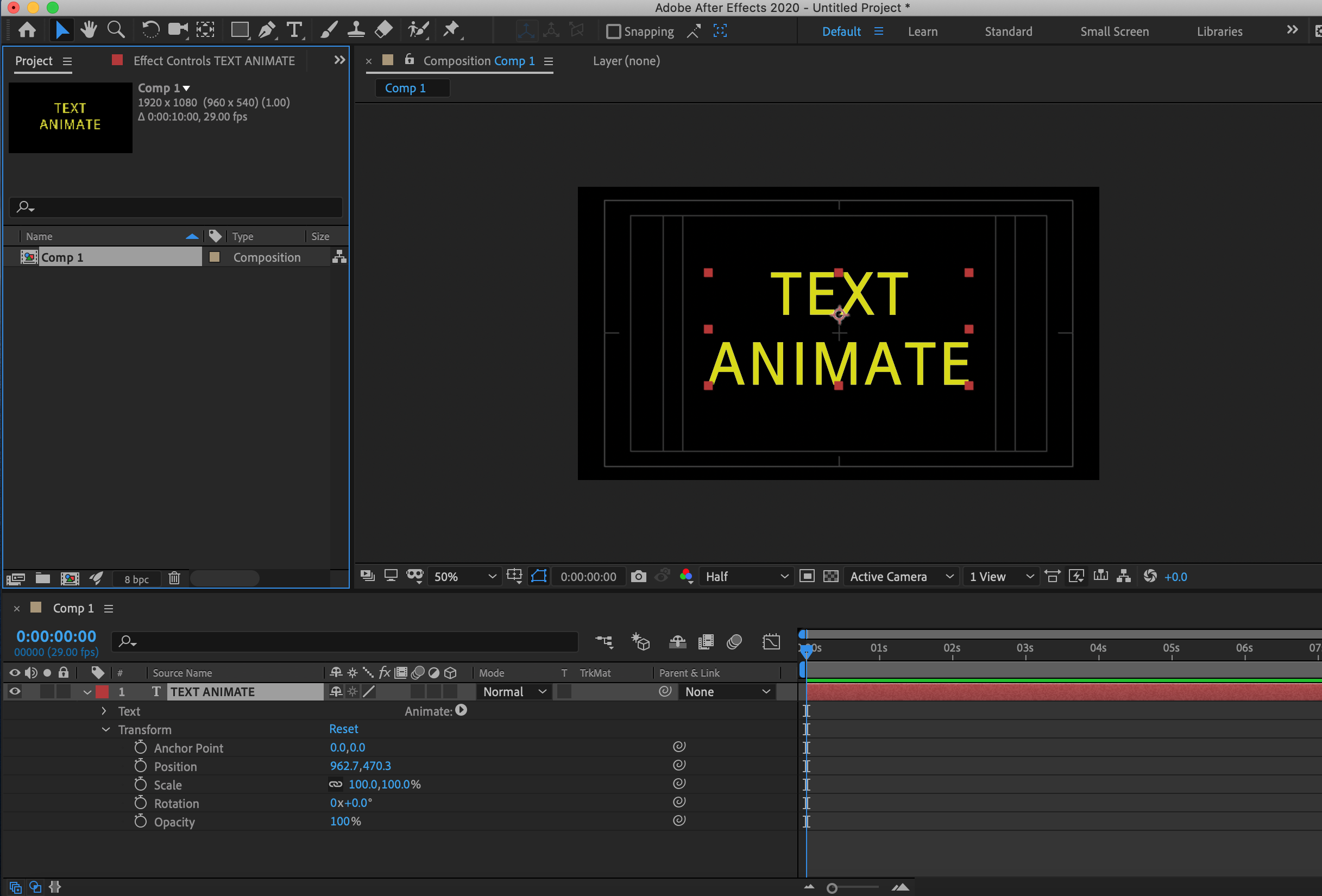Hide the TEXT ANIMATE layer eye

[15, 692]
